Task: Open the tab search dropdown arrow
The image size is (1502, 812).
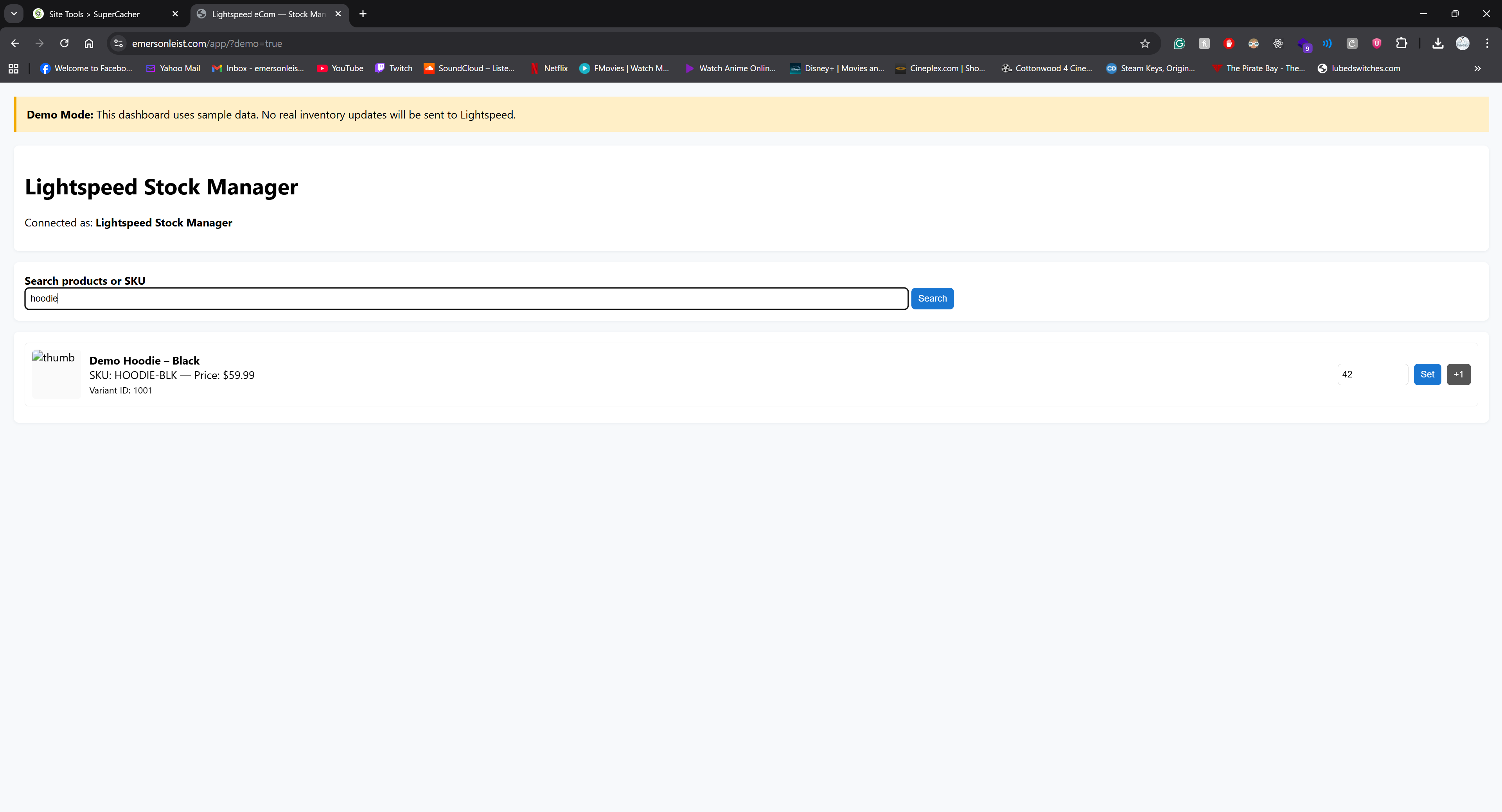Action: pyautogui.click(x=14, y=13)
